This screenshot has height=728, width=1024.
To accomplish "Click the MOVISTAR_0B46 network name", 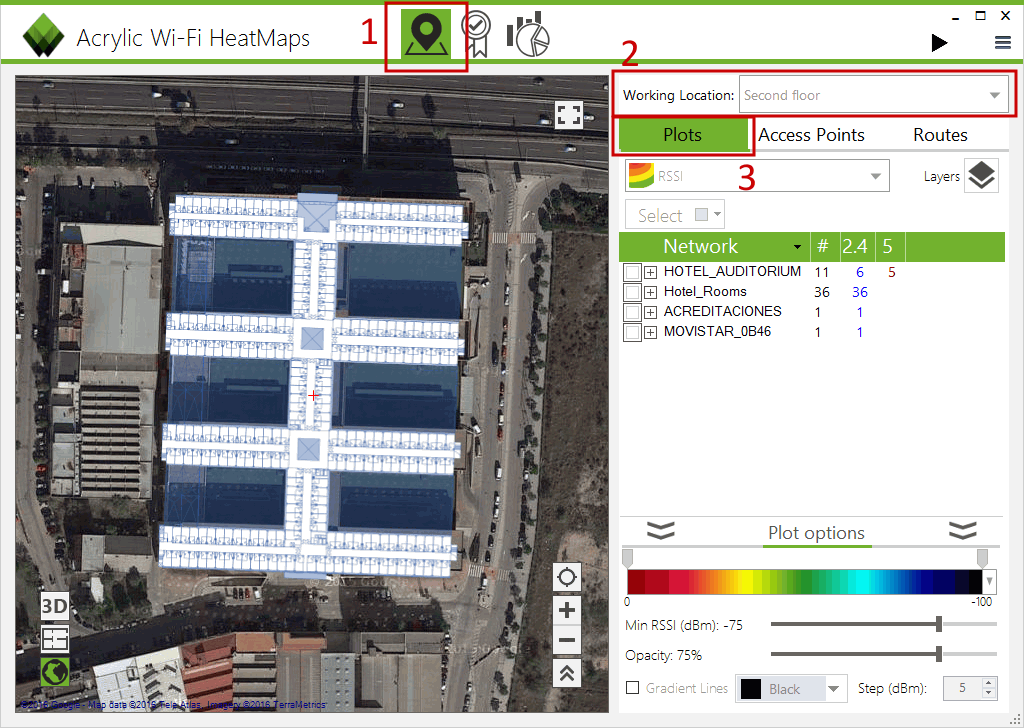I will 717,332.
